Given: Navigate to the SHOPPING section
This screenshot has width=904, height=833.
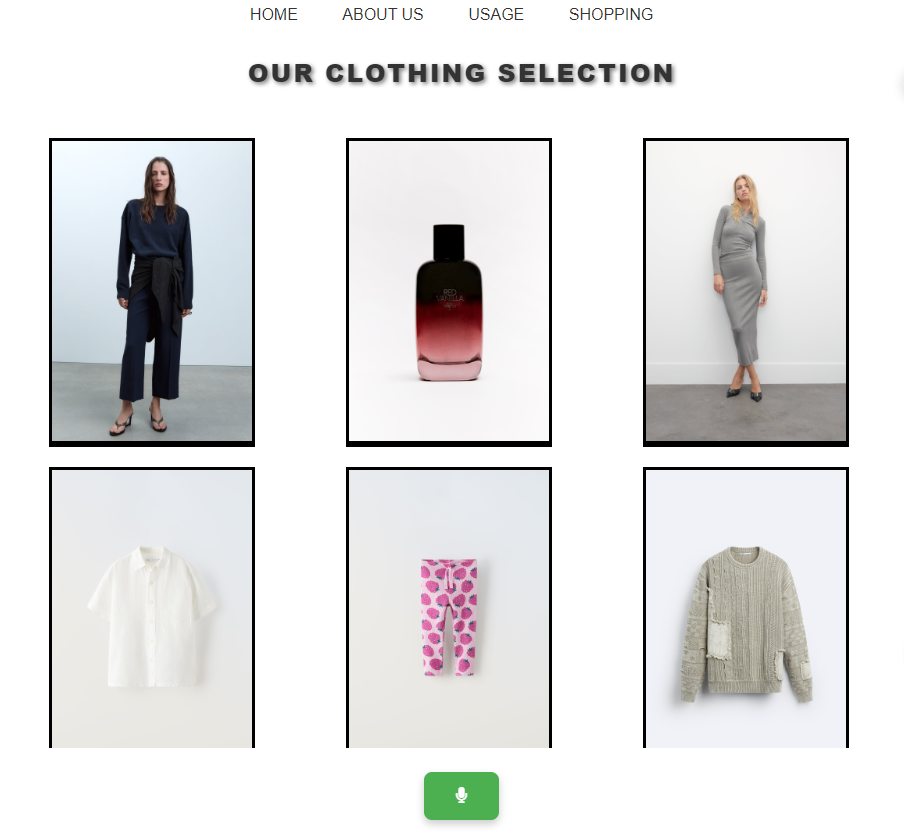Looking at the screenshot, I should pyautogui.click(x=611, y=14).
